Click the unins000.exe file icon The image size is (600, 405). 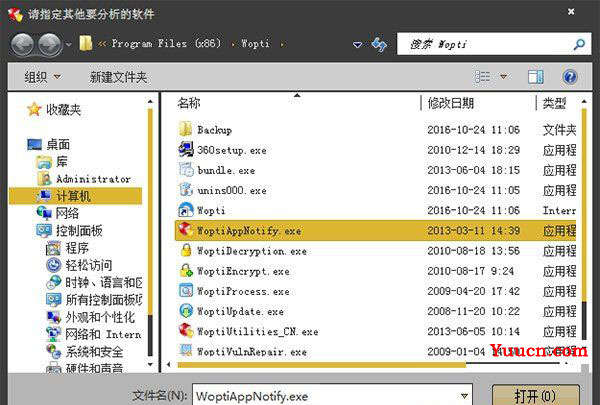point(186,189)
